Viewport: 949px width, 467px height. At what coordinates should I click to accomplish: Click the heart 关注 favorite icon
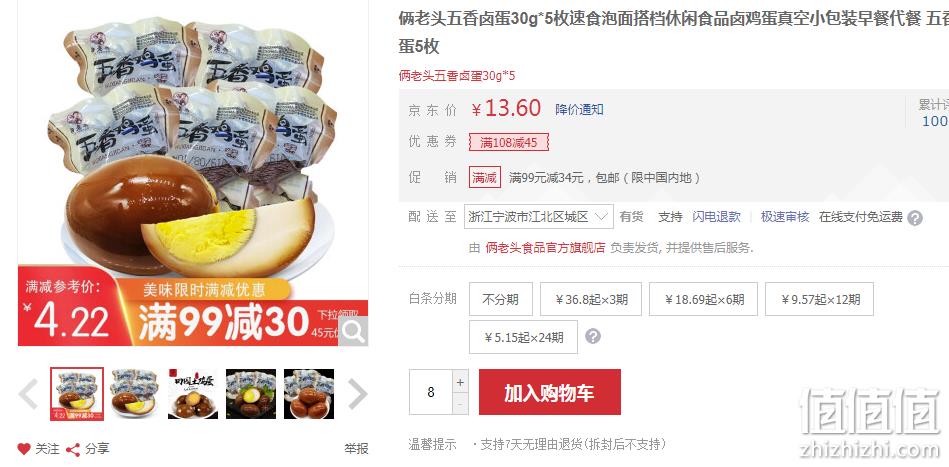coord(24,449)
